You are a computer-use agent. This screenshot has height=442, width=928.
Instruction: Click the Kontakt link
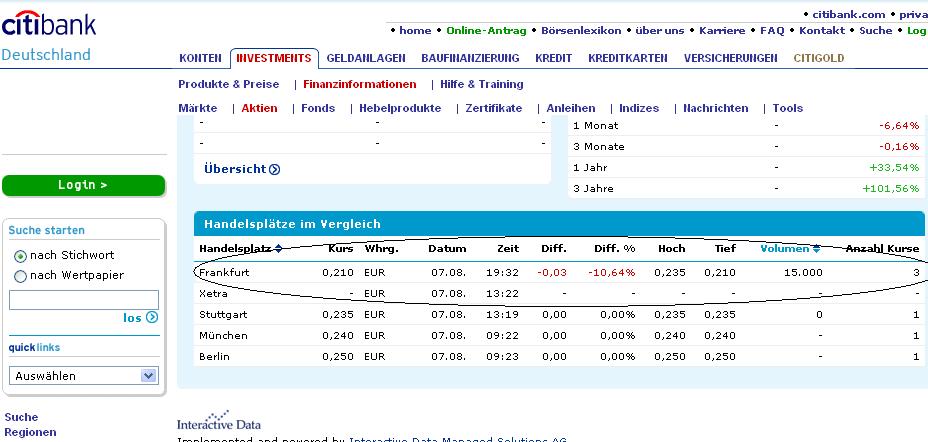pos(822,31)
